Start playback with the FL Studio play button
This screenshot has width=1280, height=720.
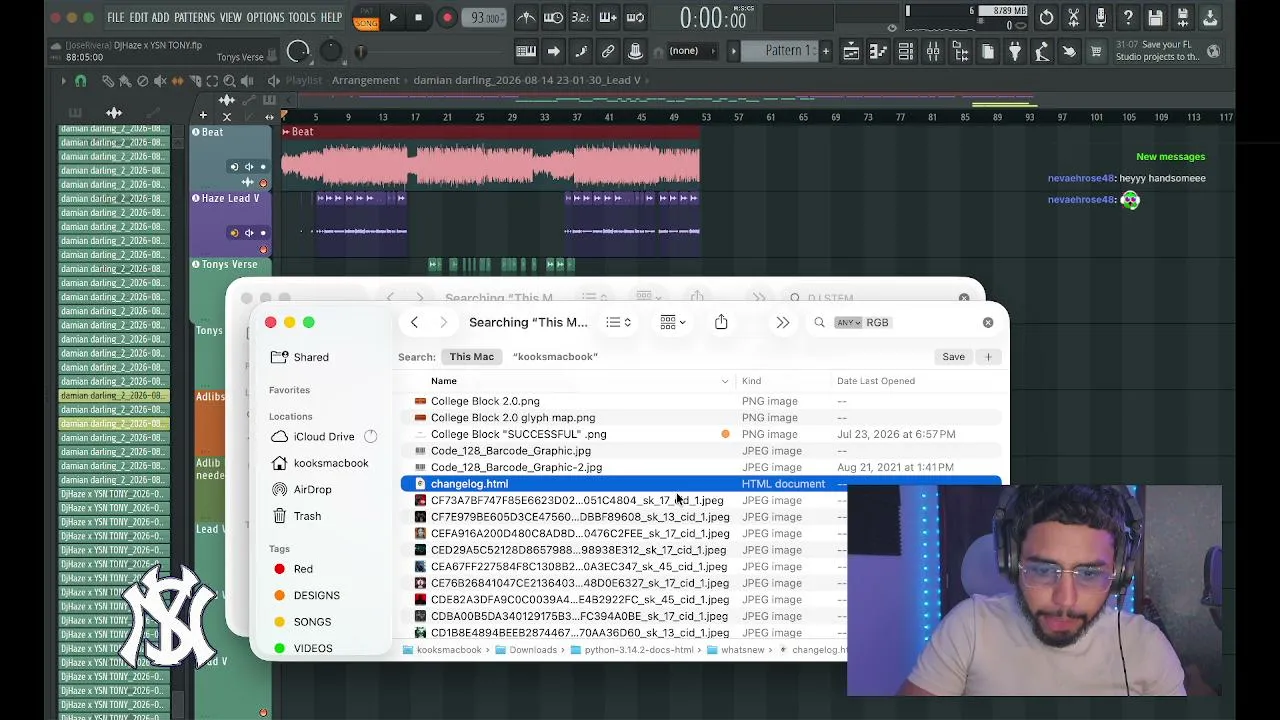(x=393, y=17)
